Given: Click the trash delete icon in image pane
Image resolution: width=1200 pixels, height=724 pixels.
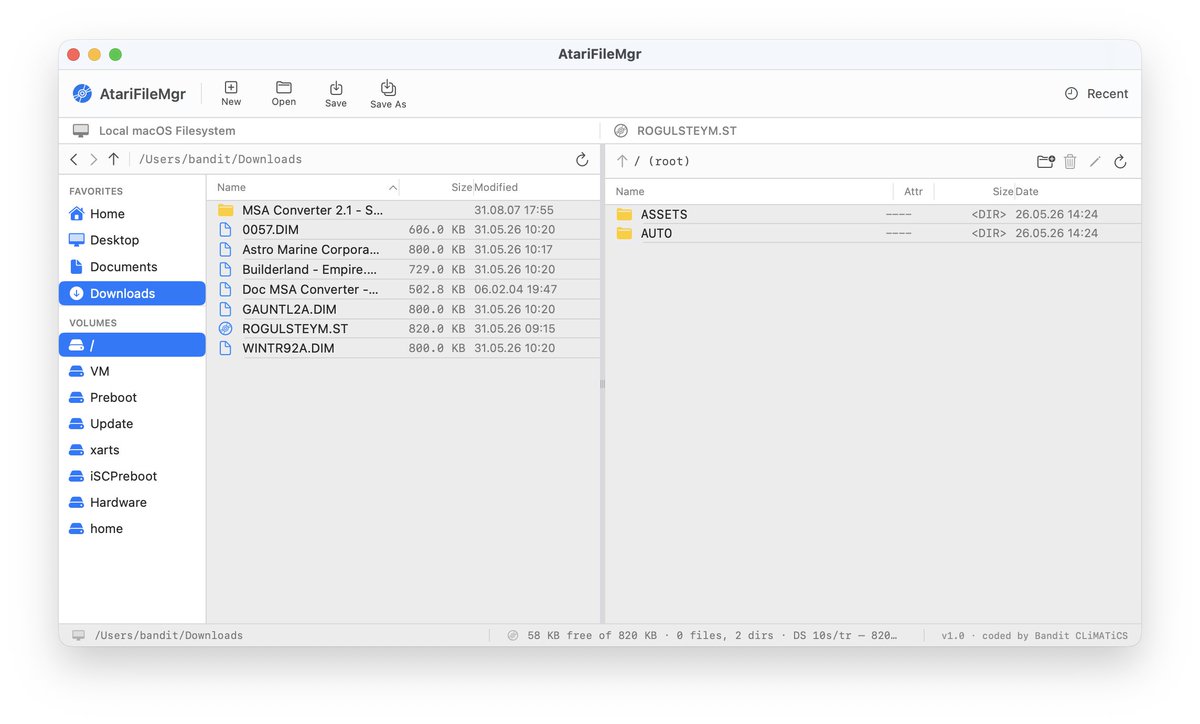Looking at the screenshot, I should 1070,161.
